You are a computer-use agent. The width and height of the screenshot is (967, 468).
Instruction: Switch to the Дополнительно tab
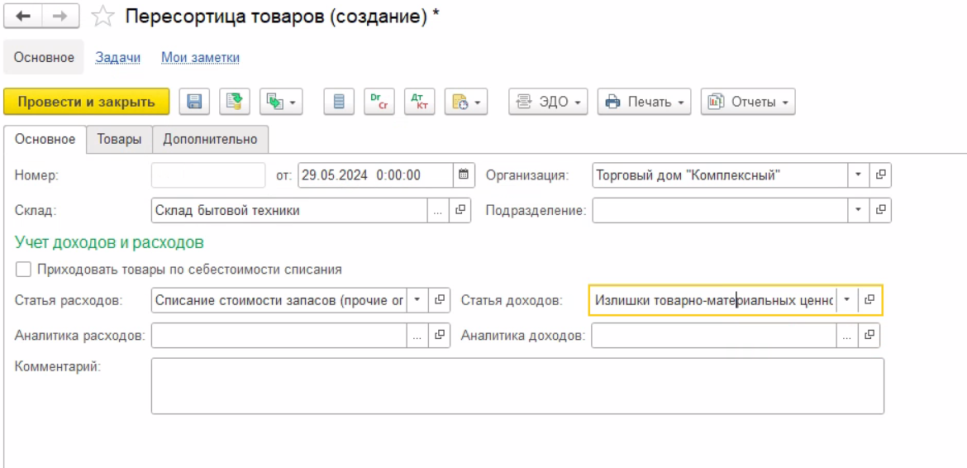pyautogui.click(x=210, y=139)
